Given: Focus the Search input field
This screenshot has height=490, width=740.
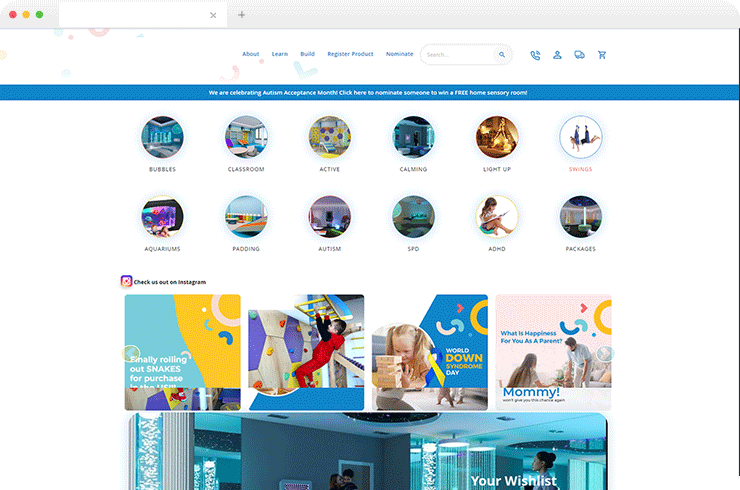Looking at the screenshot, I should click(458, 55).
